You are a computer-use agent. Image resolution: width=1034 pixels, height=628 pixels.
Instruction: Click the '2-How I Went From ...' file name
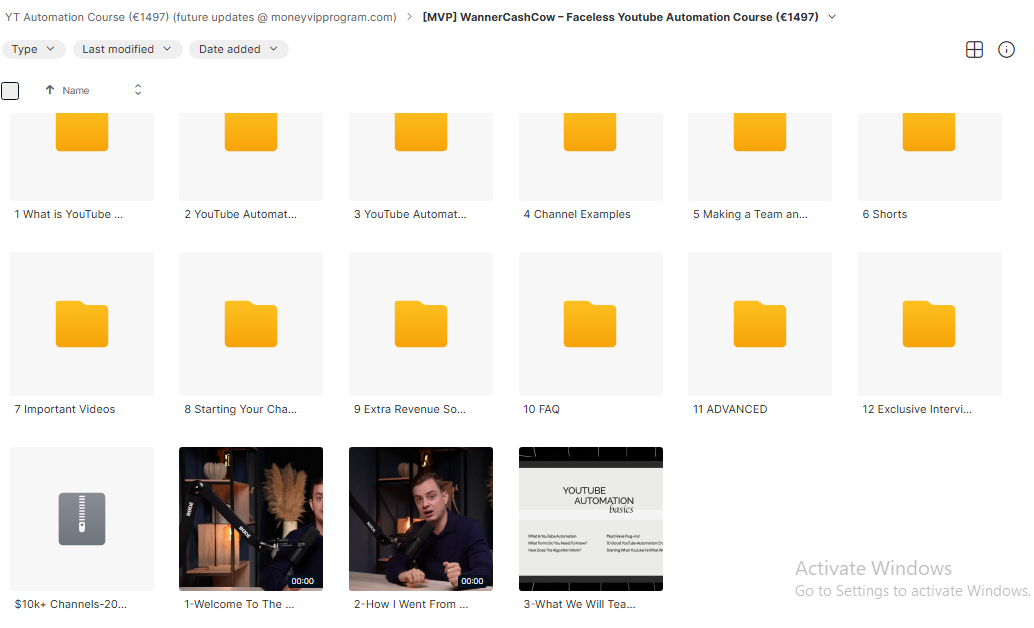coord(411,604)
